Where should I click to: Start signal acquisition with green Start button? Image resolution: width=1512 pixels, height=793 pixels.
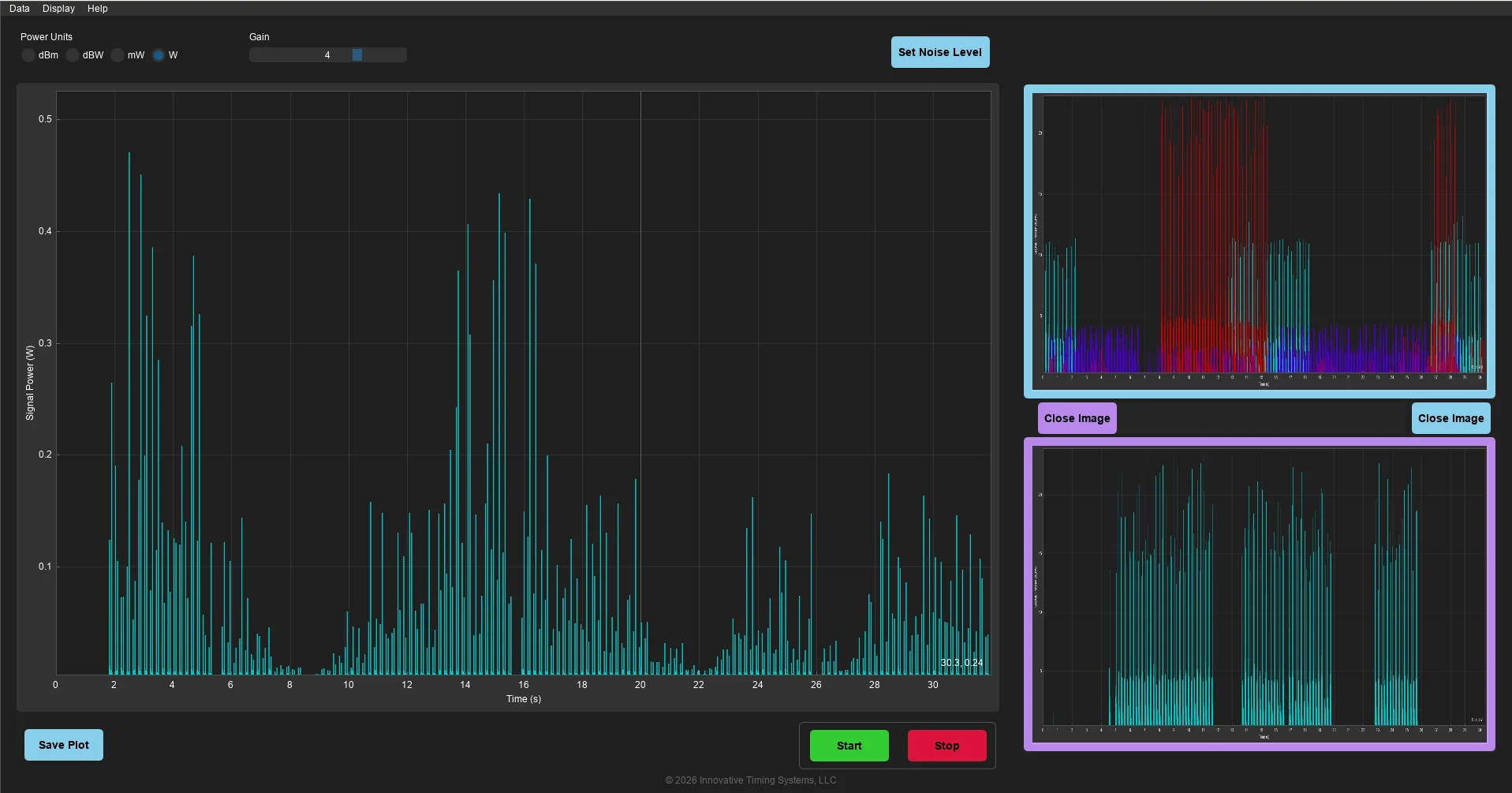(849, 746)
